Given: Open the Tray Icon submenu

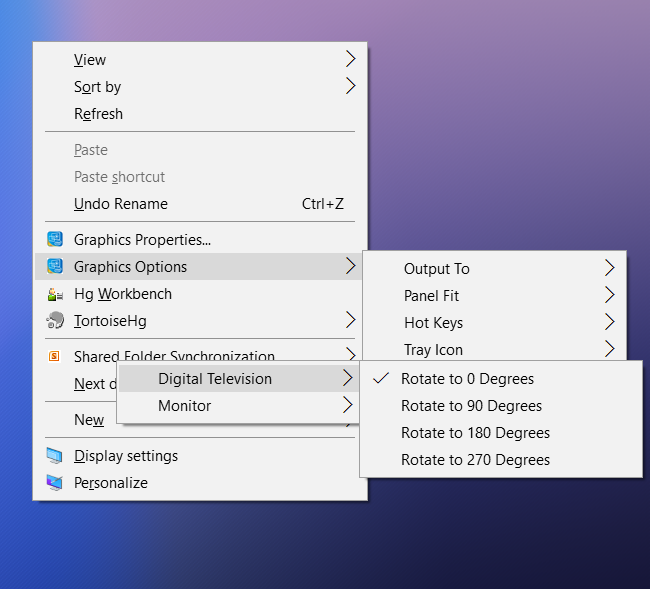Looking at the screenshot, I should 609,349.
